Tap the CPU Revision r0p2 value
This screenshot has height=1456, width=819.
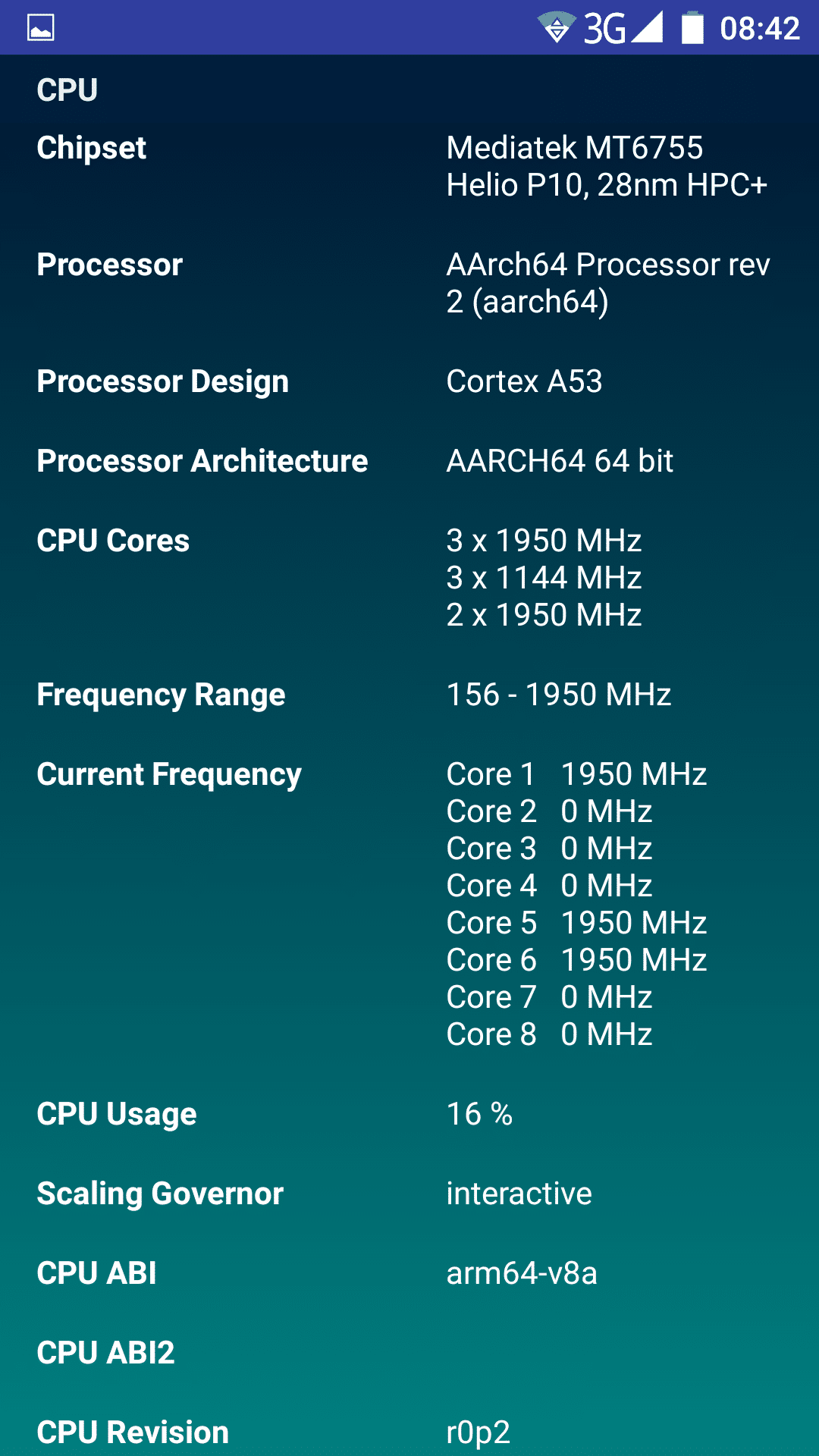pyautogui.click(x=478, y=1432)
